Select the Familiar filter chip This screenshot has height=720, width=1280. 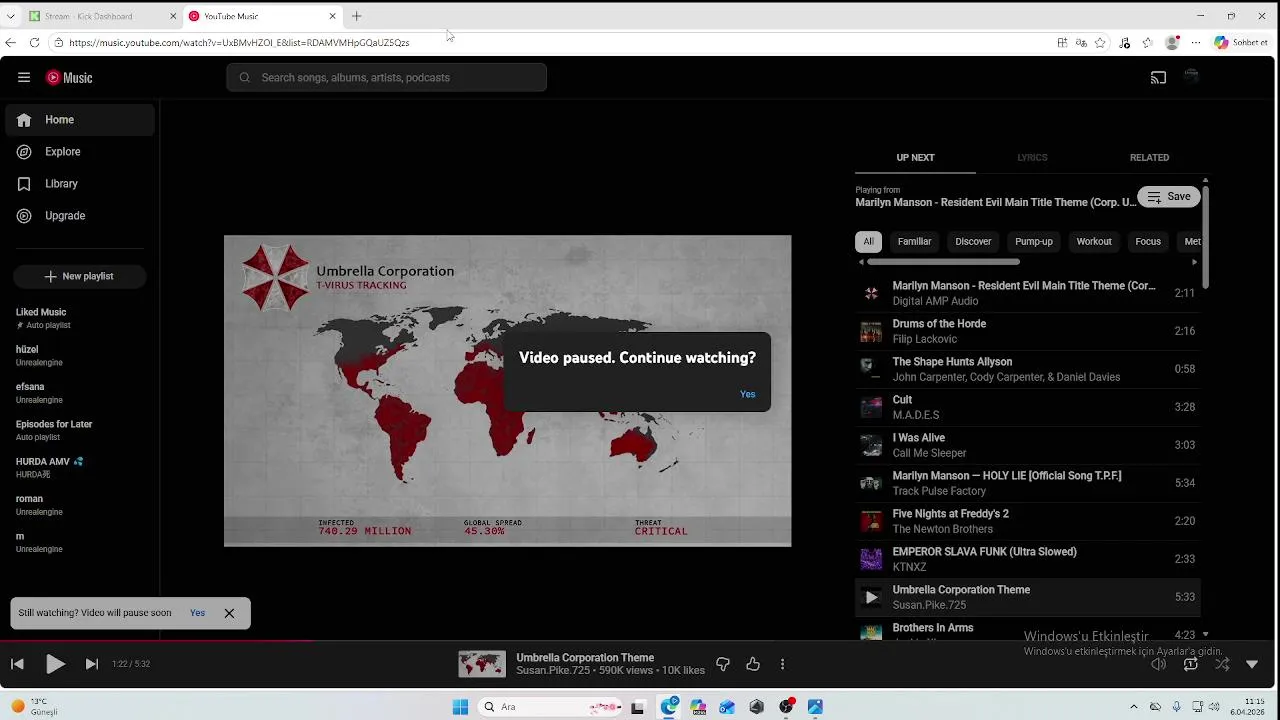pyautogui.click(x=914, y=242)
